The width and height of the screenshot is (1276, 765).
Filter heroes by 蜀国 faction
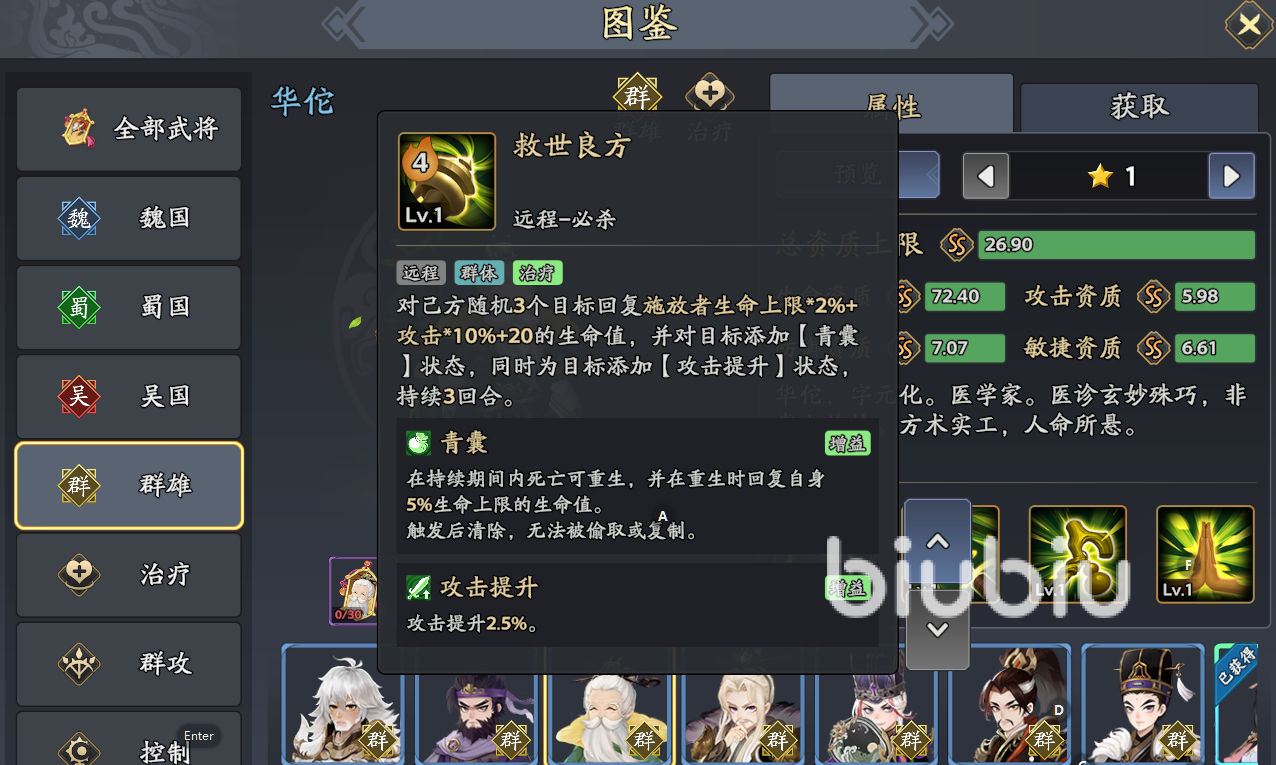(129, 307)
